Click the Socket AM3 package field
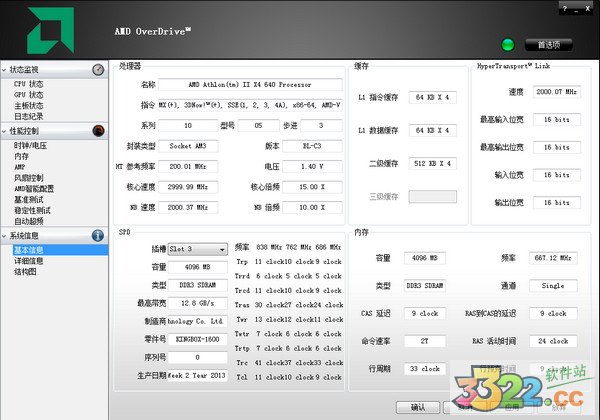Image resolution: width=600 pixels, height=420 pixels. pyautogui.click(x=188, y=146)
